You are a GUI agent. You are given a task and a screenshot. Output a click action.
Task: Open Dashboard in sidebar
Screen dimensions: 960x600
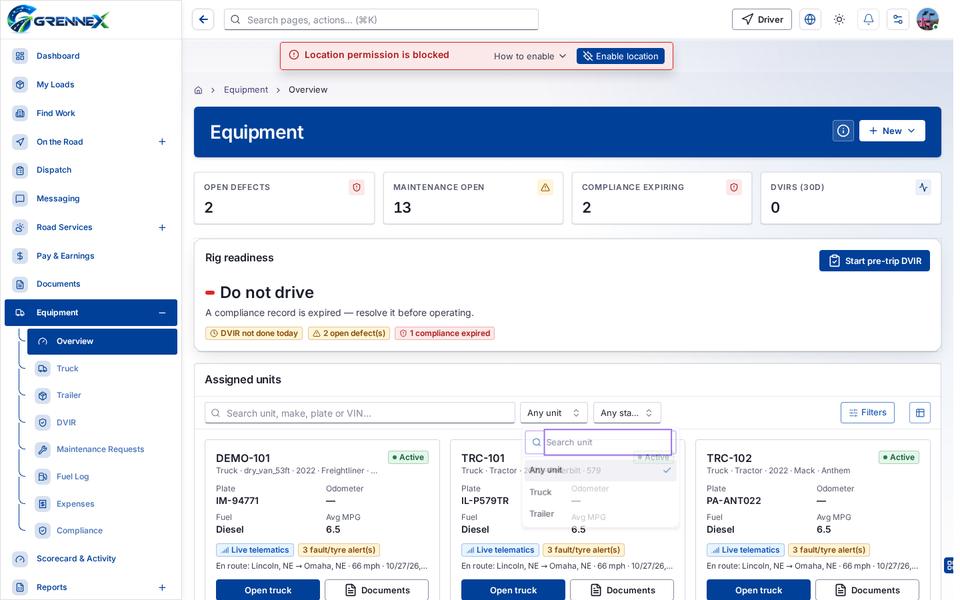click(58, 56)
